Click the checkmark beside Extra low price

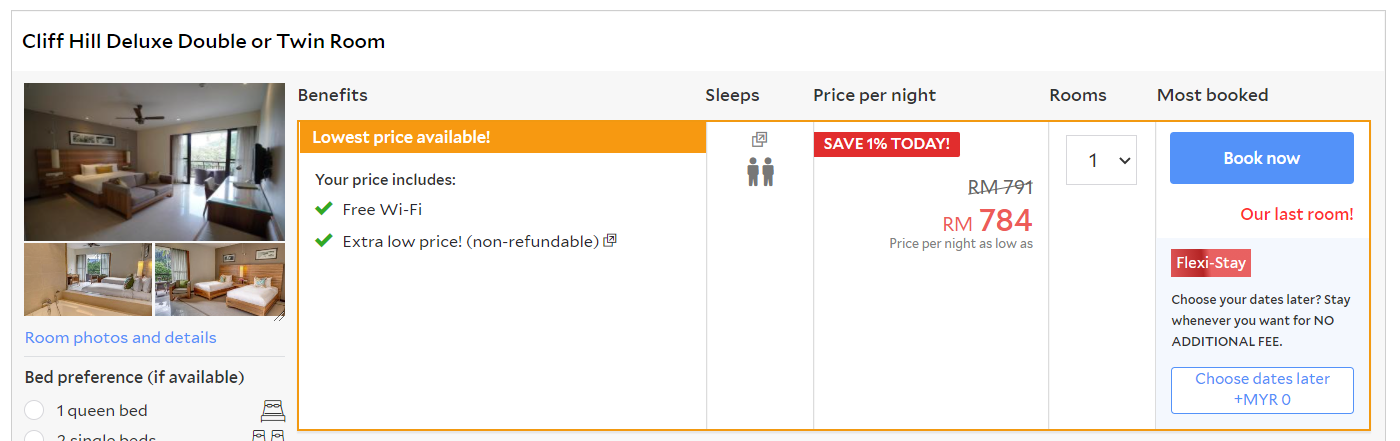[323, 241]
